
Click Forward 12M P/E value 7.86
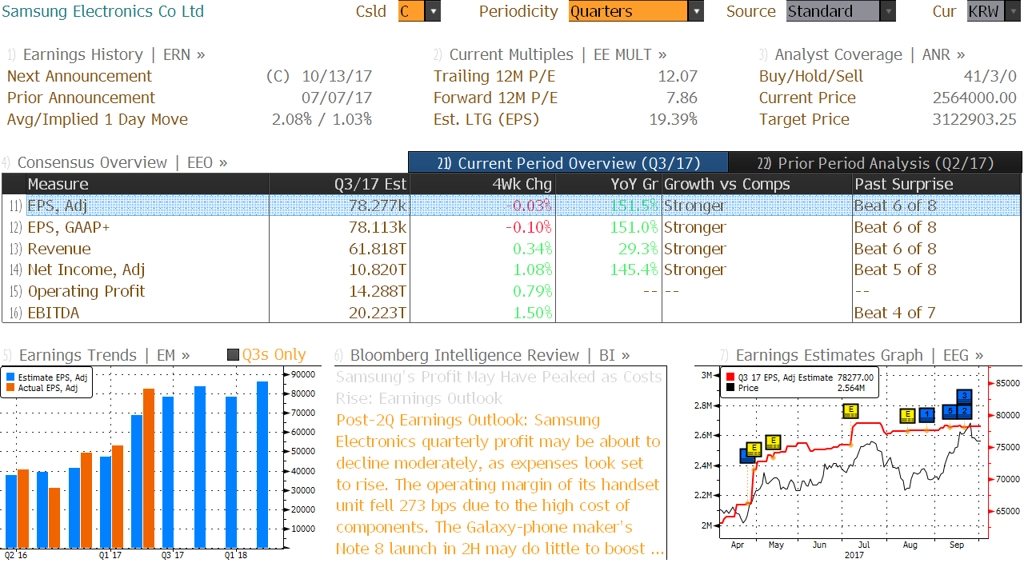[x=681, y=98]
